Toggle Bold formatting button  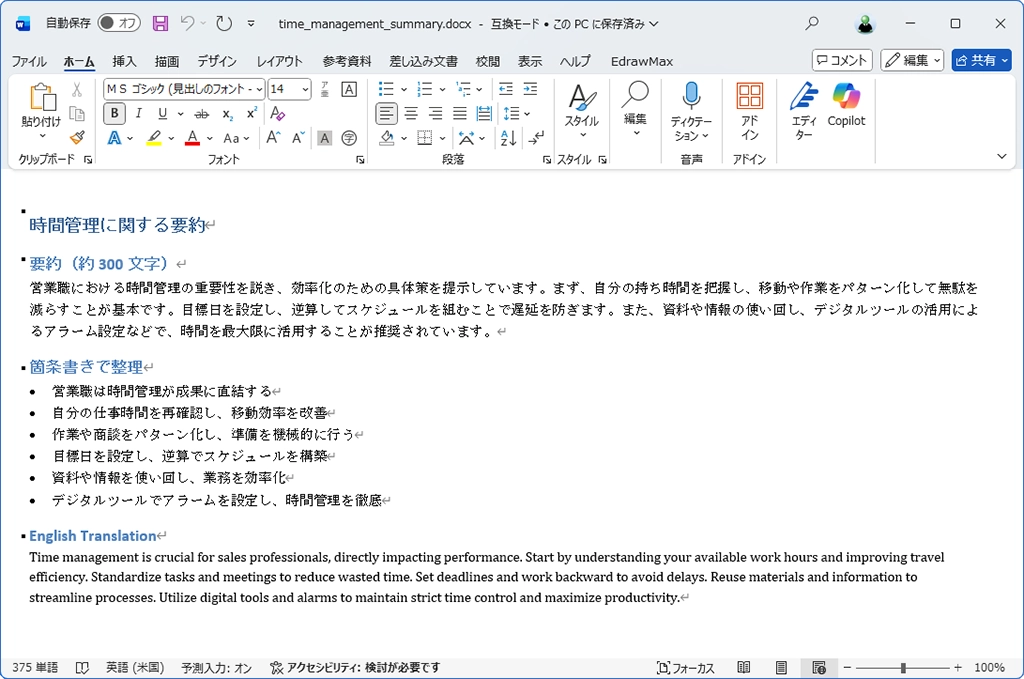115,114
